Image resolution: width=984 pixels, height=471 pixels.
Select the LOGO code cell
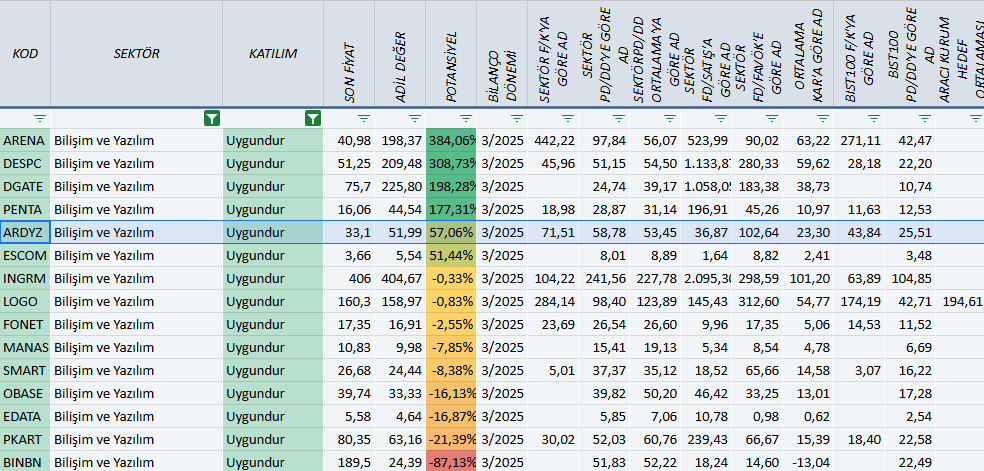pyautogui.click(x=25, y=302)
